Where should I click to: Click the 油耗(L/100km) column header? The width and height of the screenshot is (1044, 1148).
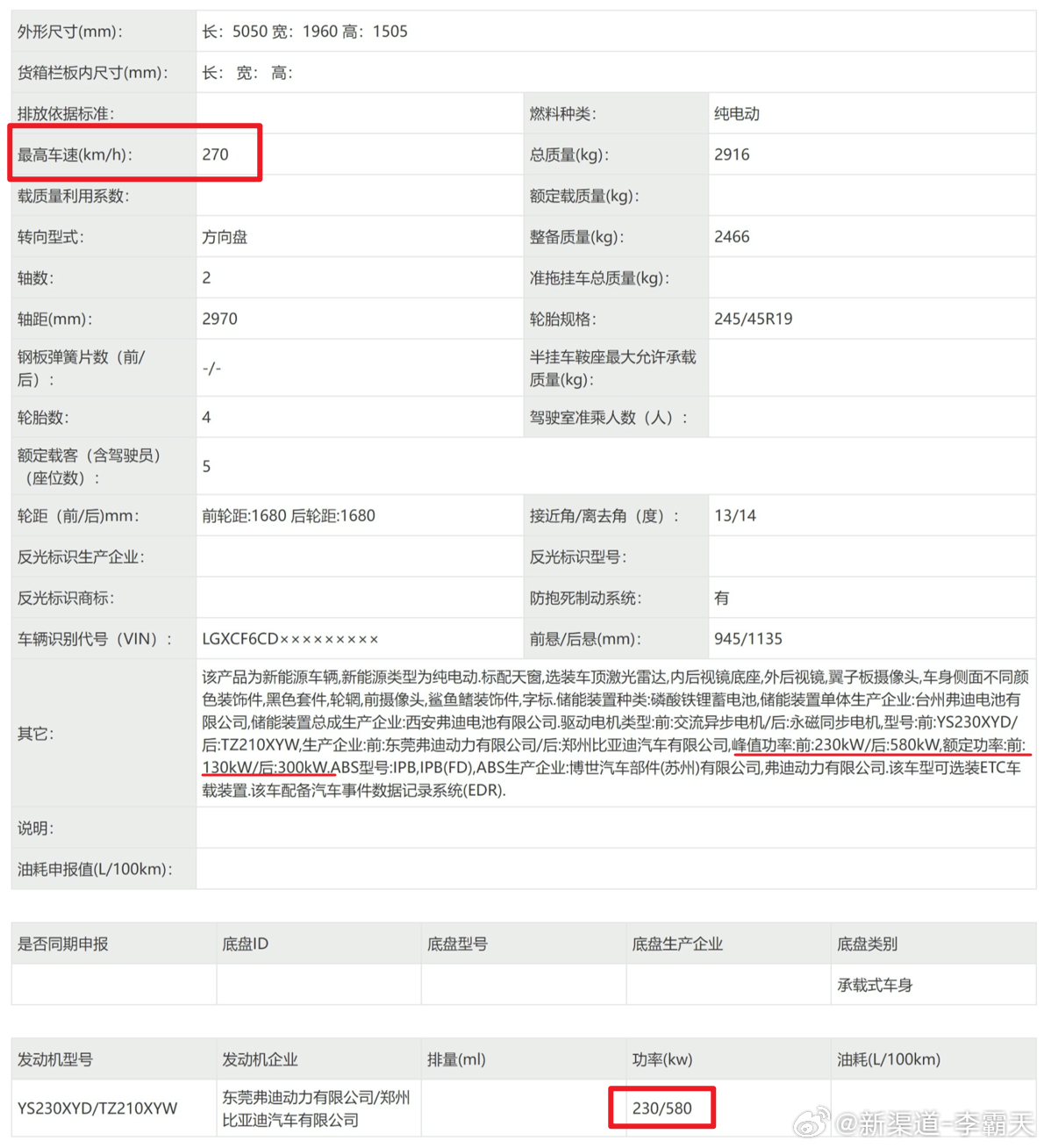click(x=889, y=1060)
